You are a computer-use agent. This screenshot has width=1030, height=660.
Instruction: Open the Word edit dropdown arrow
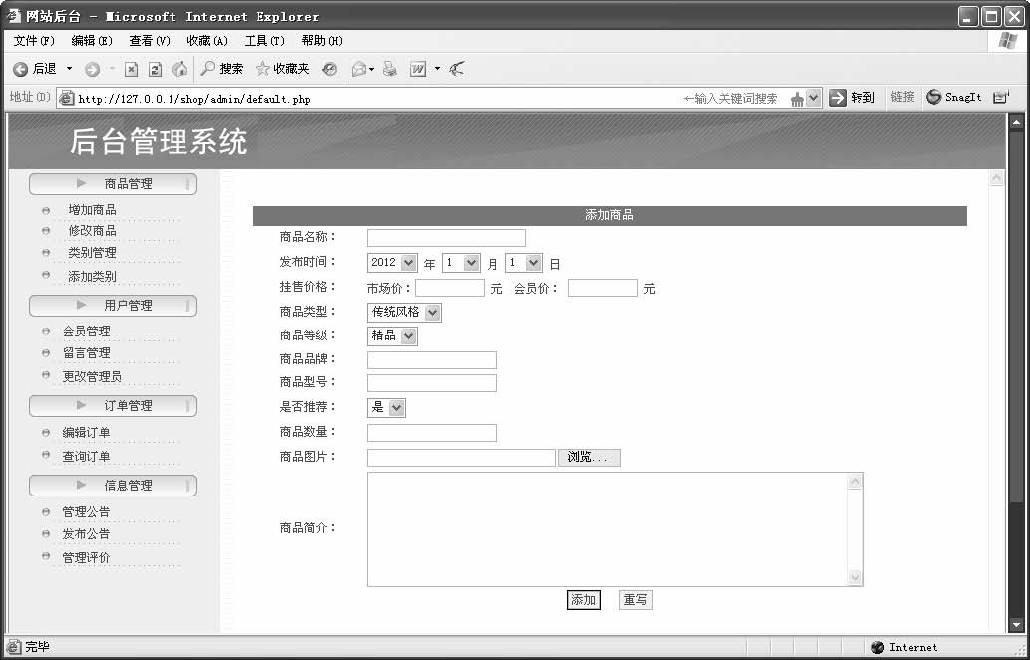click(x=437, y=69)
